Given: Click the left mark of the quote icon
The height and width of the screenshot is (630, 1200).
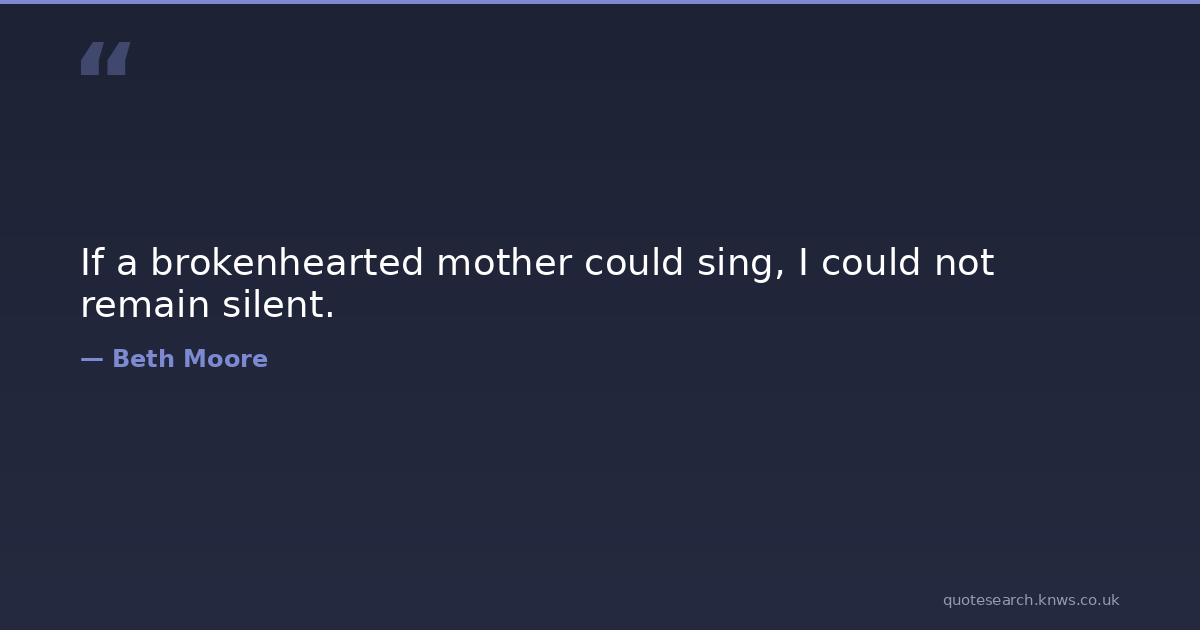Looking at the screenshot, I should [x=91, y=58].
